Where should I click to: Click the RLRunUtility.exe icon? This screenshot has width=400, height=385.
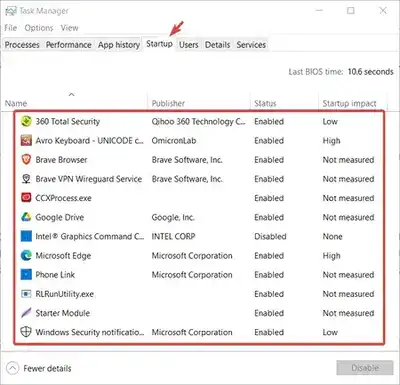pyautogui.click(x=26, y=294)
